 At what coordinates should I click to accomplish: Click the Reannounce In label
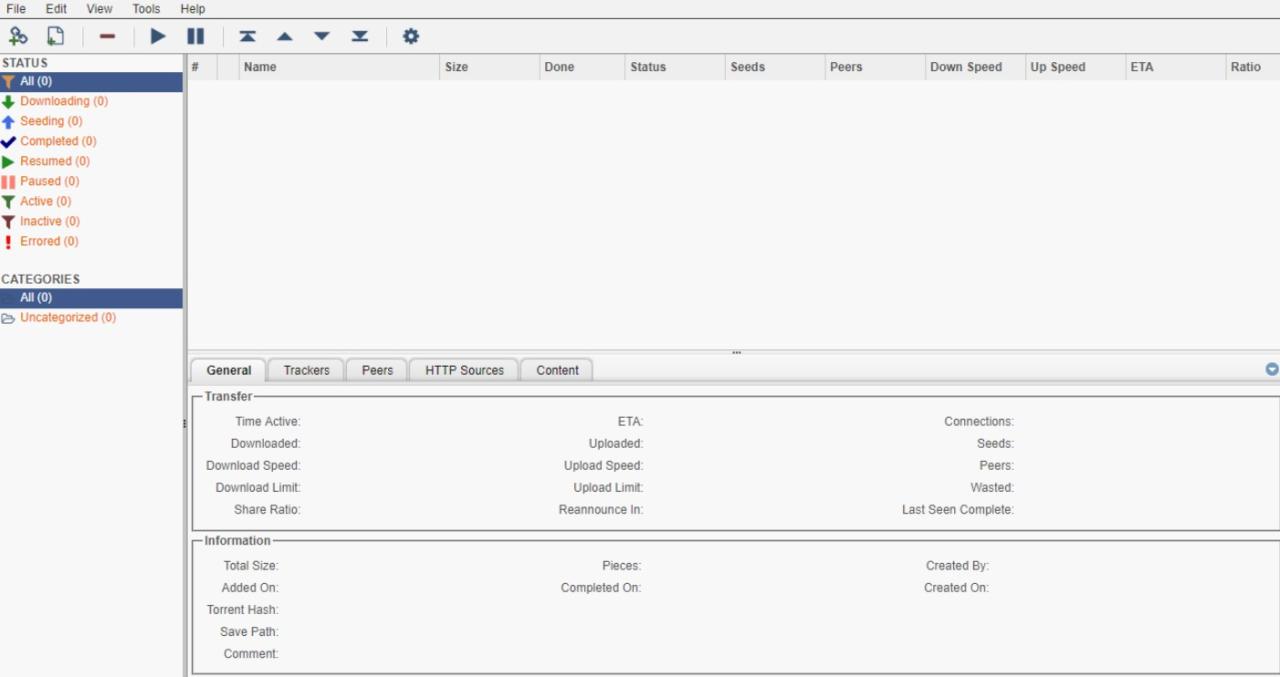tap(601, 510)
